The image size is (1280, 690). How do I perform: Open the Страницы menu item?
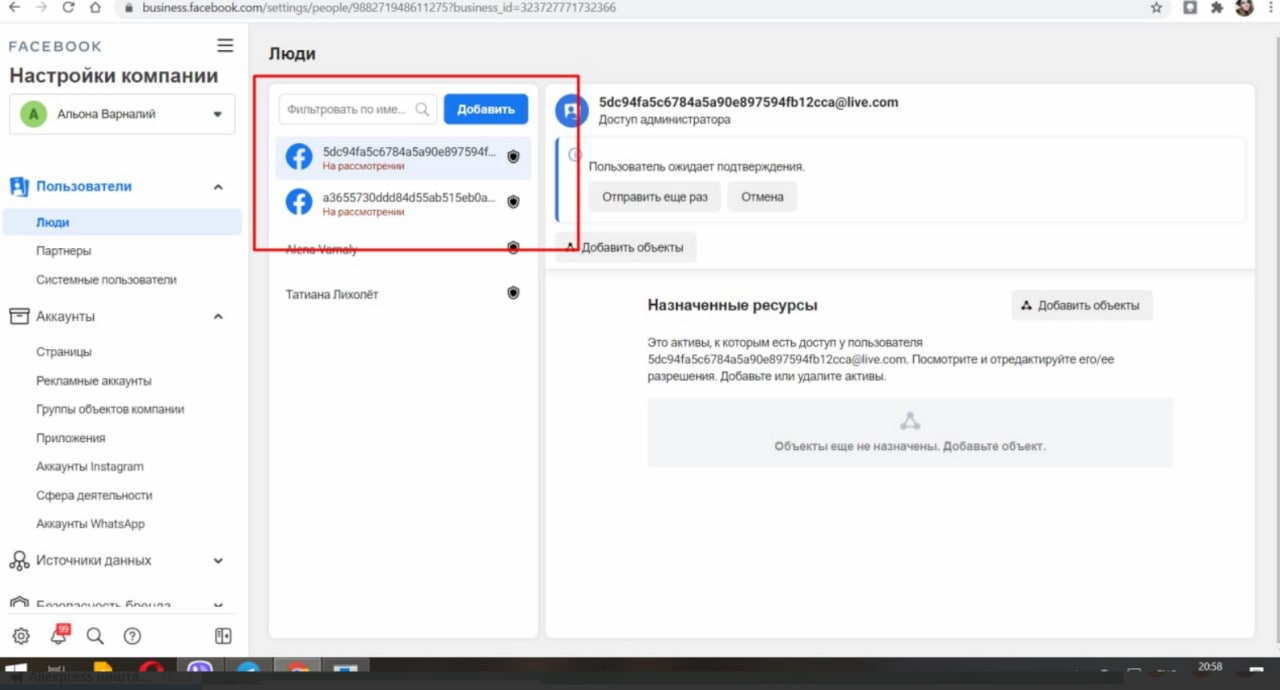64,352
